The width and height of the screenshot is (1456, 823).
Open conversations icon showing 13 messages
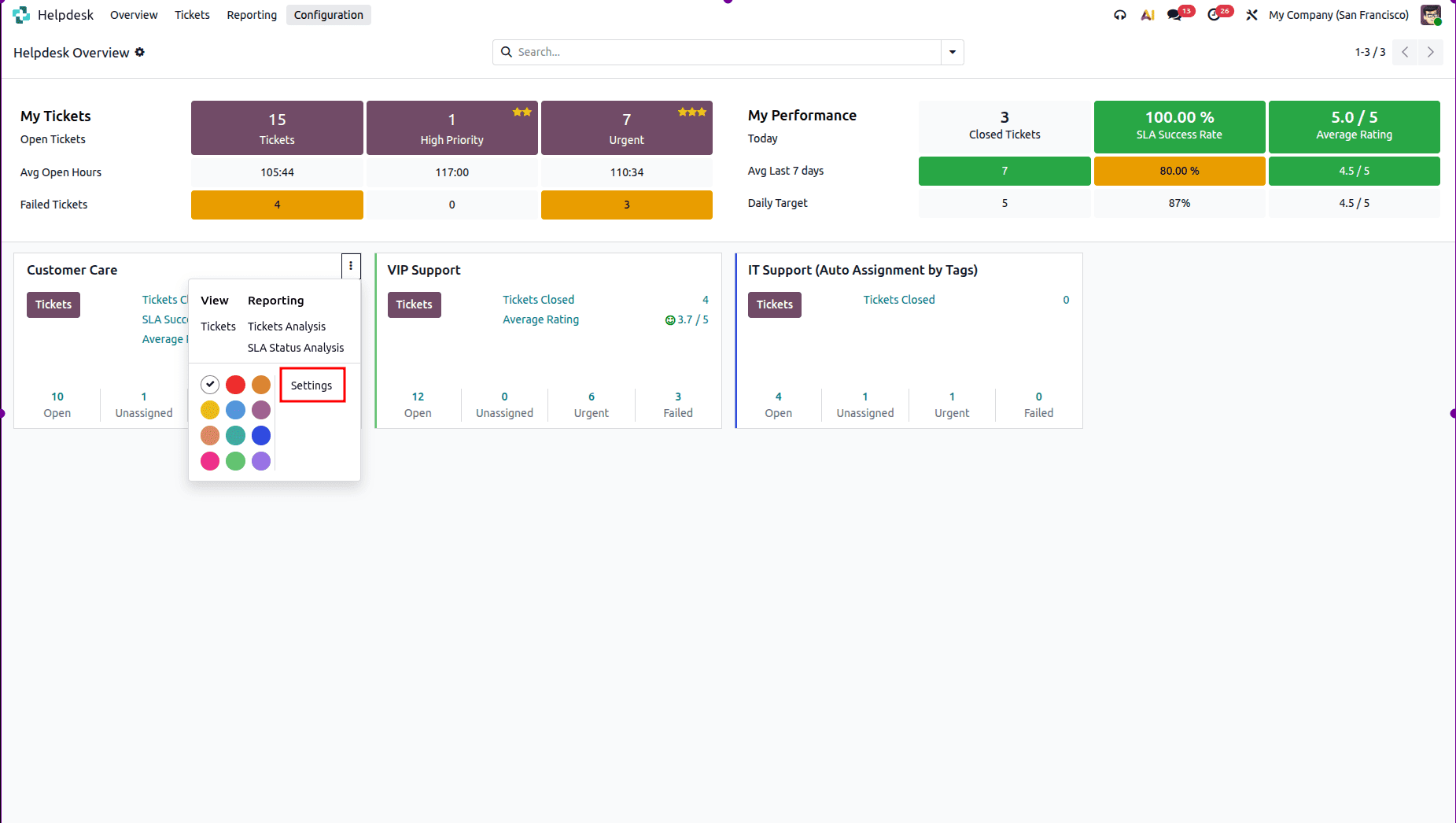pos(1175,15)
